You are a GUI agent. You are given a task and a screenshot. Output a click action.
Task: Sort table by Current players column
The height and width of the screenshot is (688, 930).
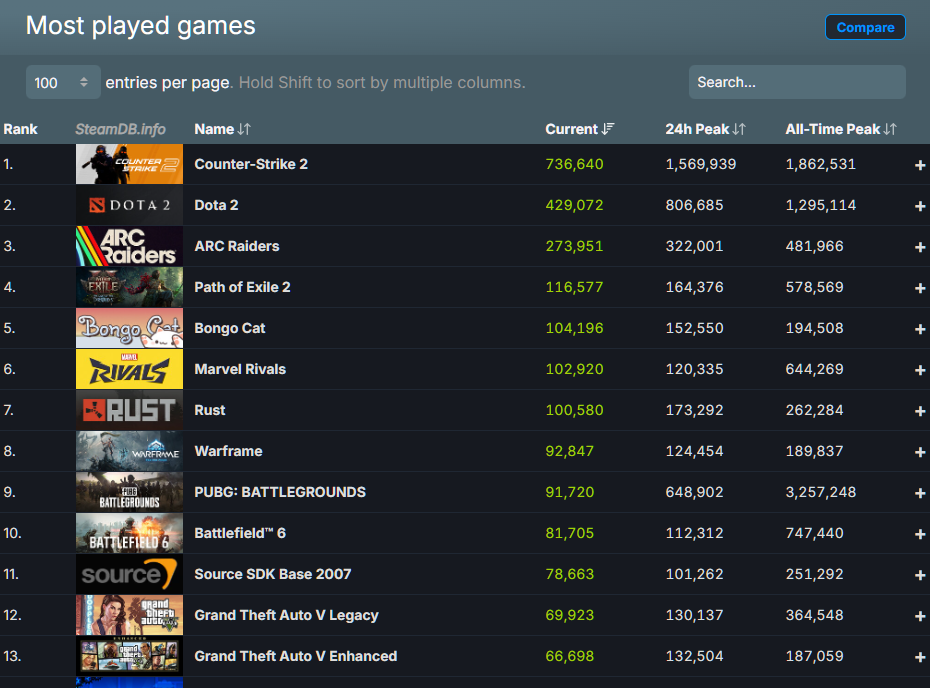579,129
